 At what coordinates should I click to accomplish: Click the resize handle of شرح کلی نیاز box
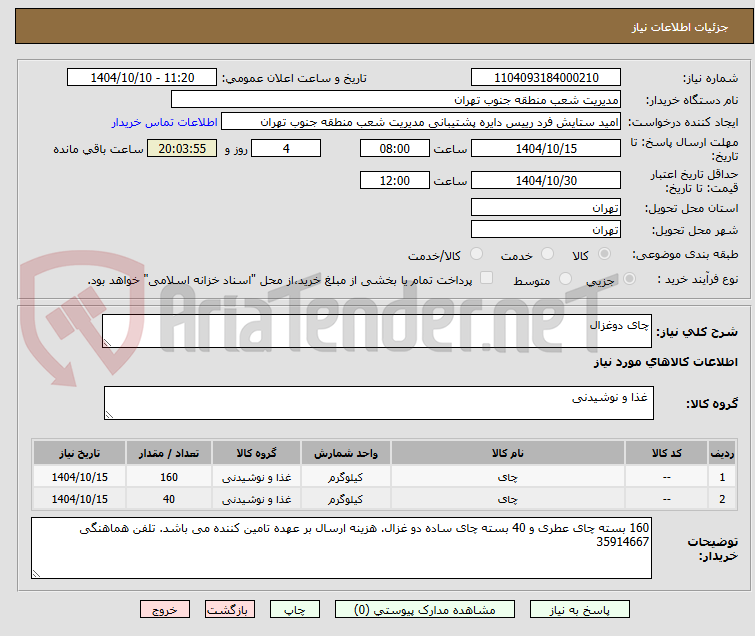click(x=107, y=343)
